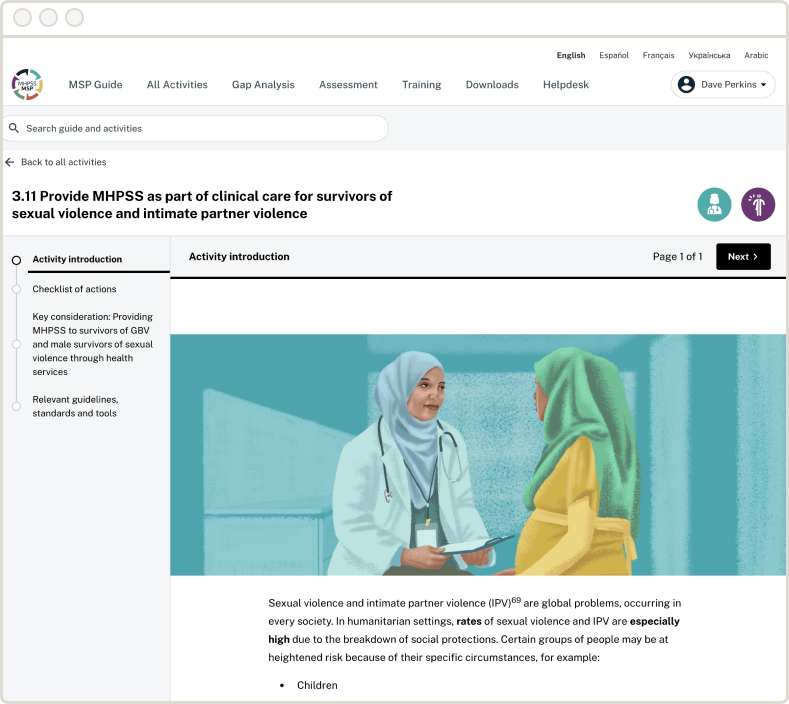Go to the Downloads page
789x704 pixels.
pyautogui.click(x=492, y=85)
